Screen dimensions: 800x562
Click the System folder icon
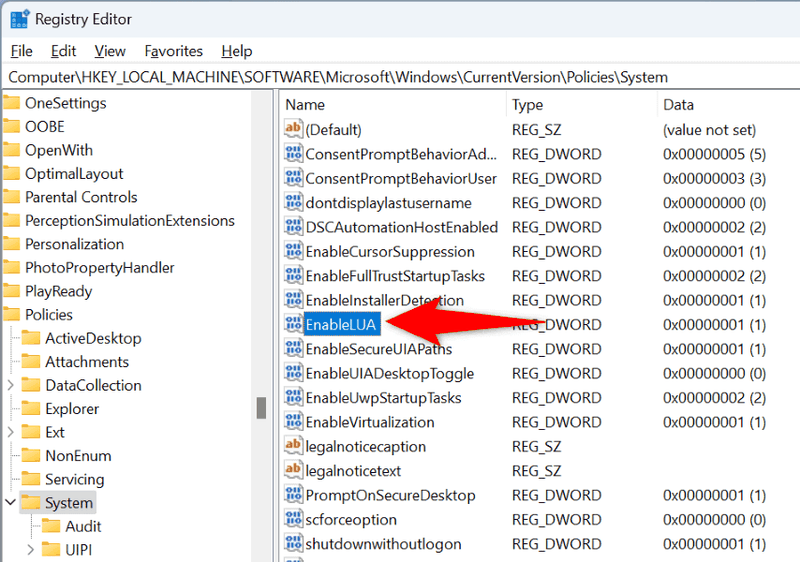31,503
